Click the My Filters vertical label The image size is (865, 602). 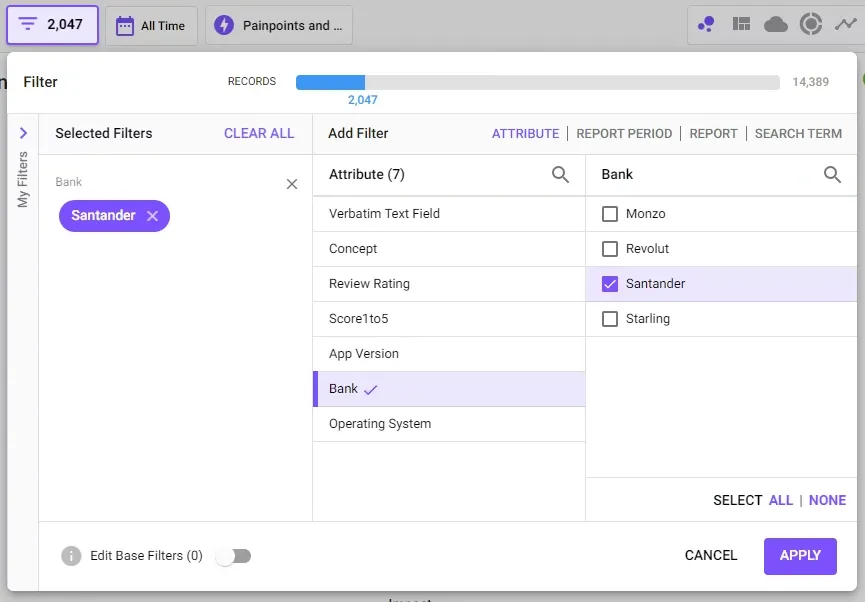click(x=23, y=179)
